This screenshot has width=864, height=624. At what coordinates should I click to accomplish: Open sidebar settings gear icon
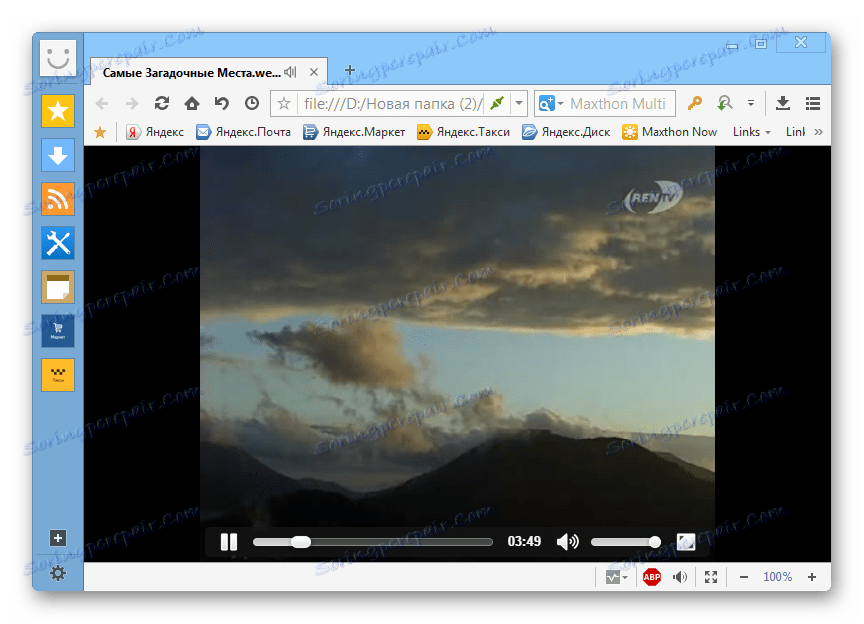[58, 573]
